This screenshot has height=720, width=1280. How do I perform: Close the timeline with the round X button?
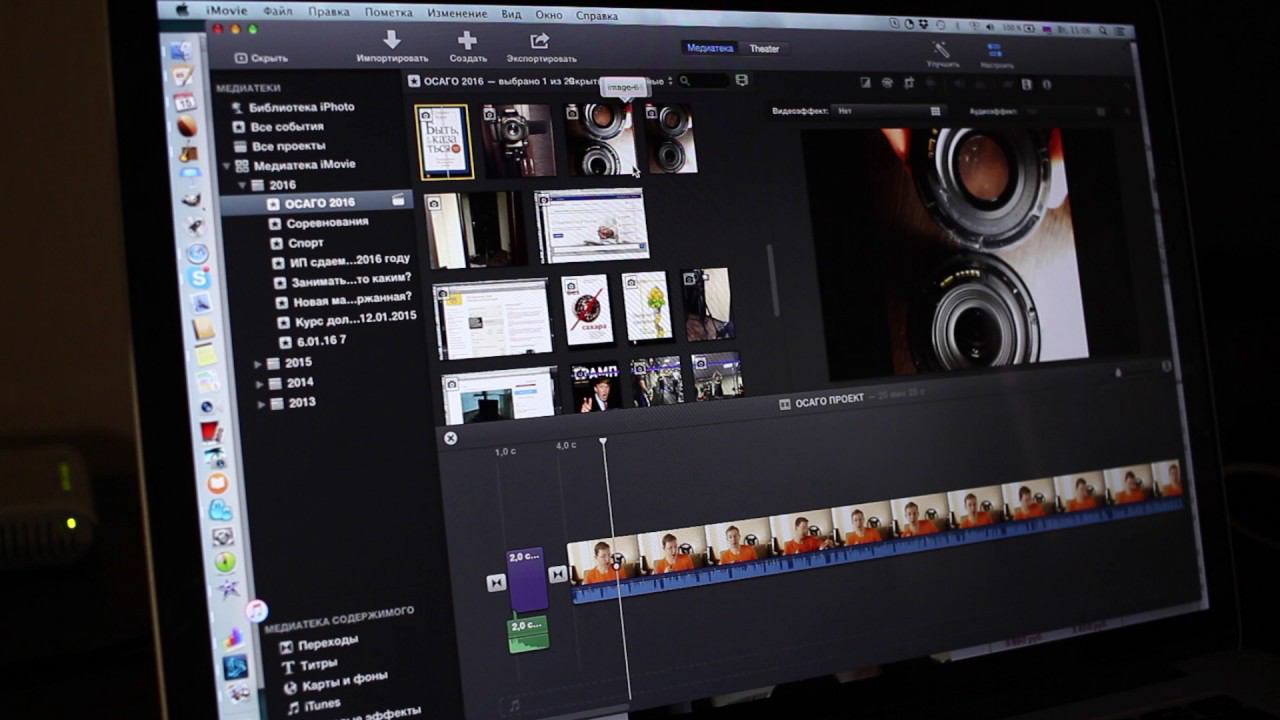450,438
